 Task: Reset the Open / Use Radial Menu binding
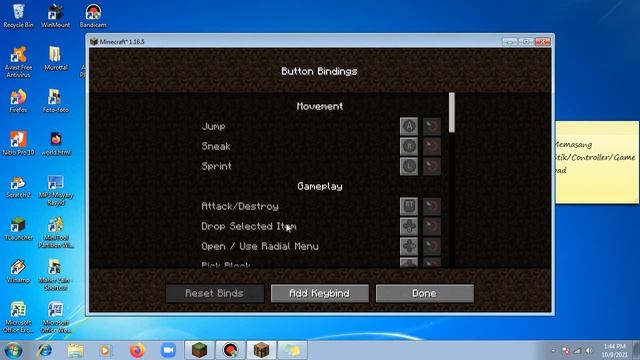[432, 246]
